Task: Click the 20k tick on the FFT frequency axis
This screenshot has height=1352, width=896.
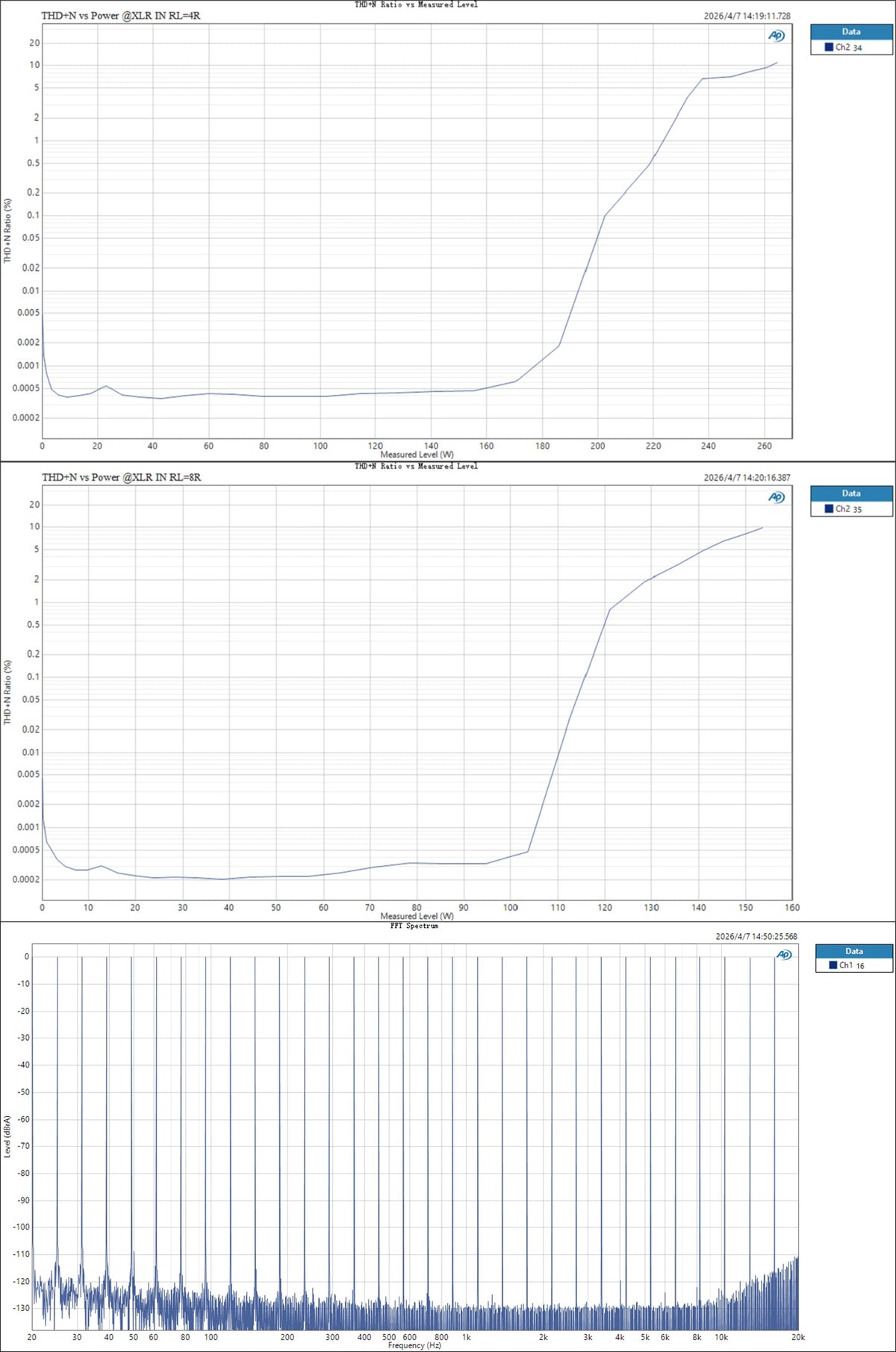Action: [x=798, y=1337]
